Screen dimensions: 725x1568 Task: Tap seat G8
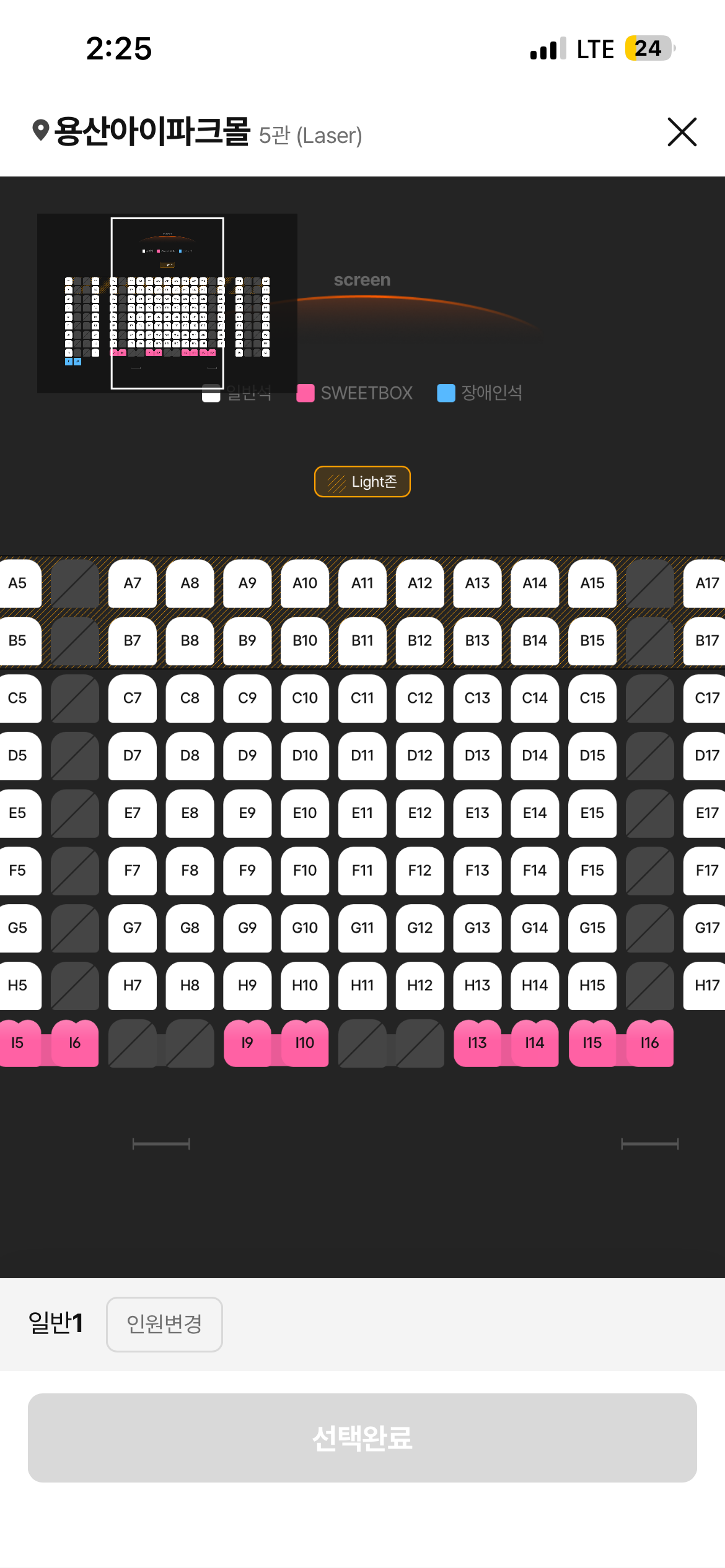pyautogui.click(x=190, y=928)
